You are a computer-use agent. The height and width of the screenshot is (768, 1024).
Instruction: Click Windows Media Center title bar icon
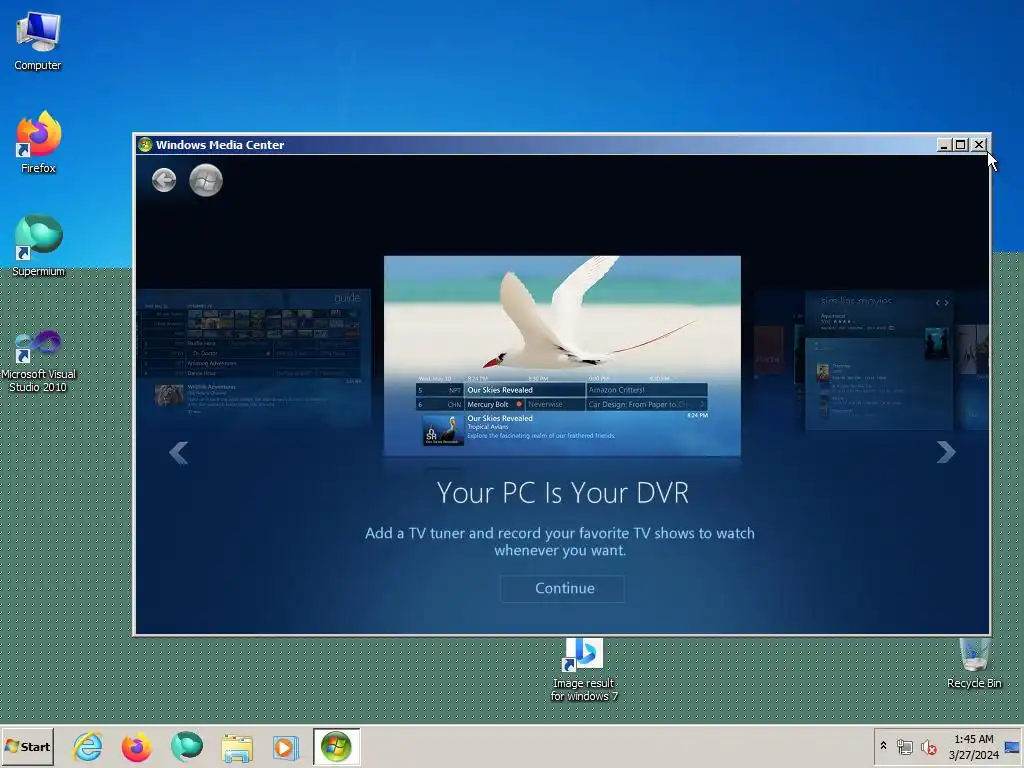[x=145, y=144]
